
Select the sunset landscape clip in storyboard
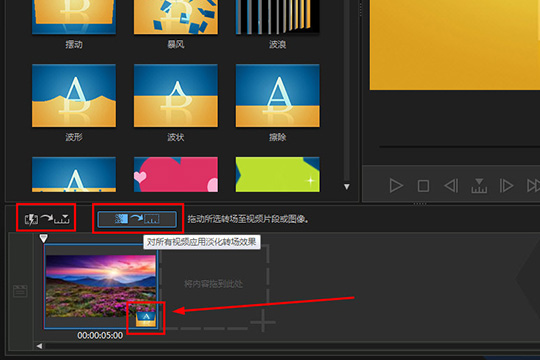tap(101, 287)
